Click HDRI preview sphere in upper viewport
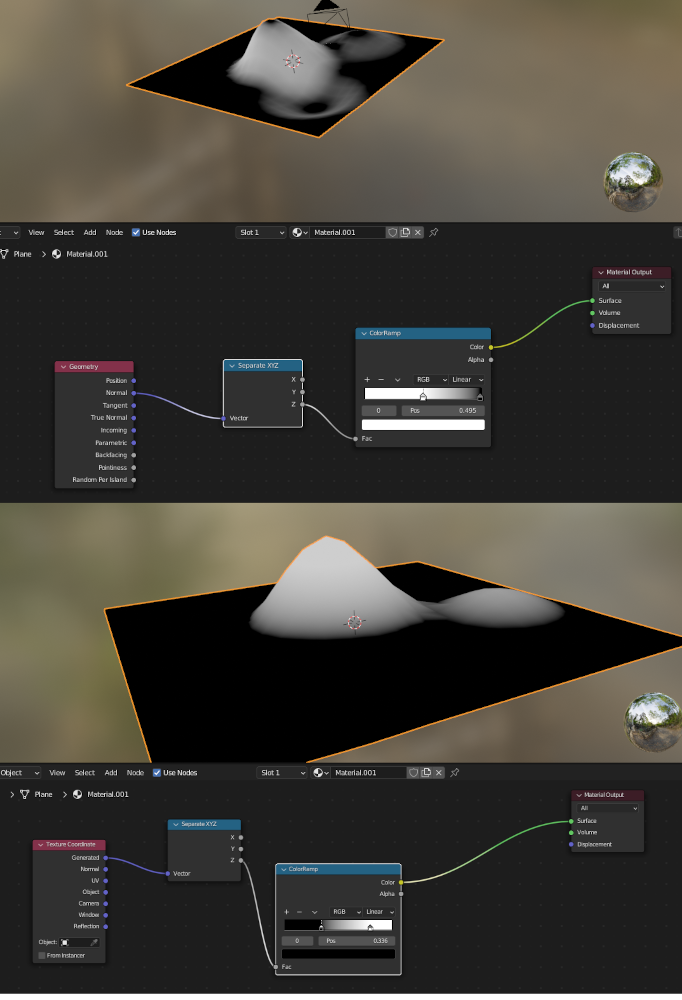 tap(633, 182)
